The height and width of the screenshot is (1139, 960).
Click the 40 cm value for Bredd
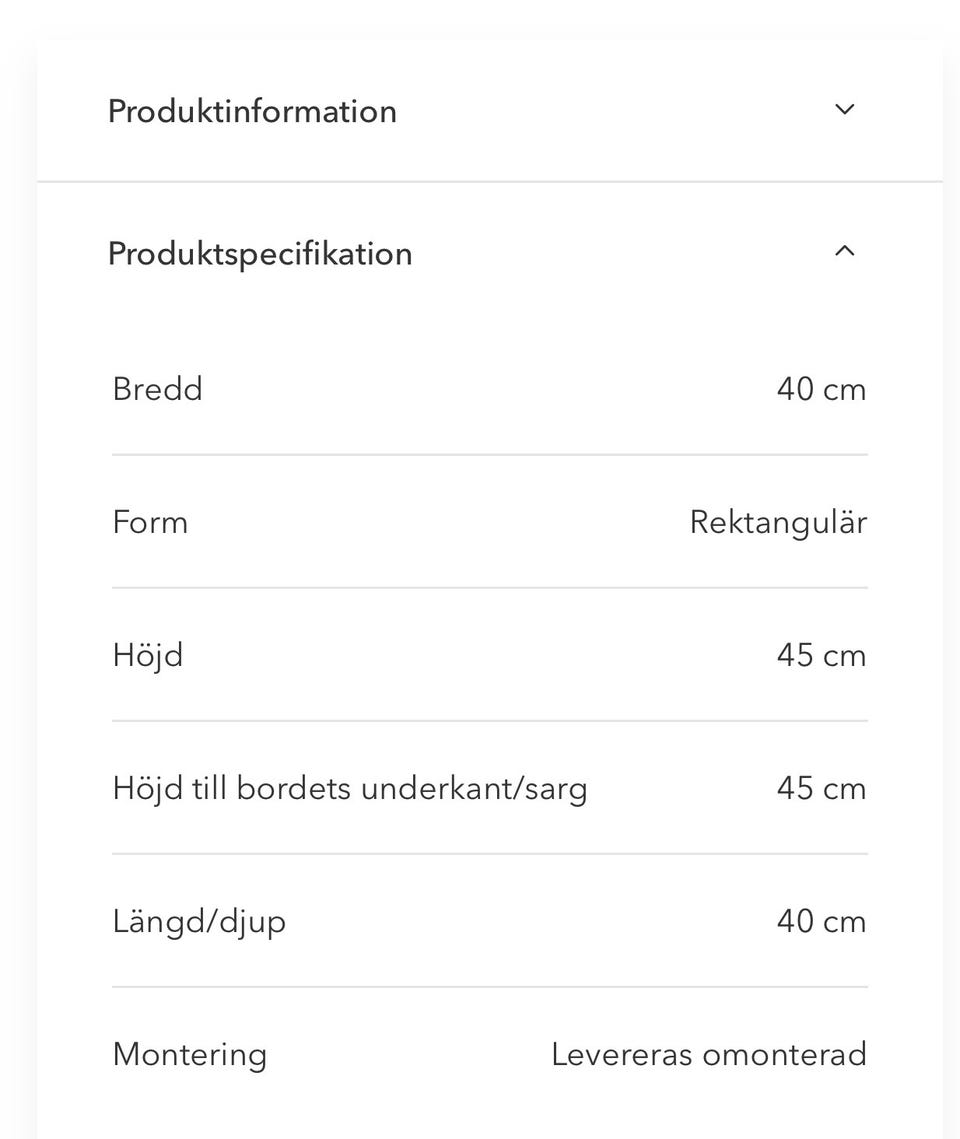click(x=821, y=389)
